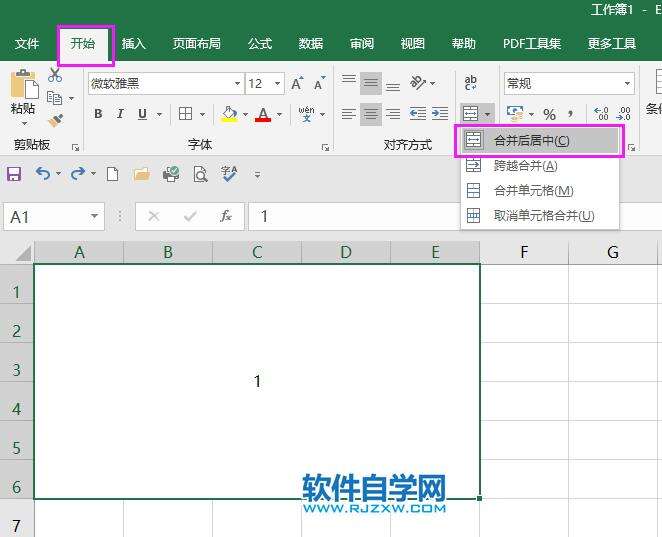Viewport: 662px width, 537px height.
Task: Align text to the right
Action: [393, 114]
